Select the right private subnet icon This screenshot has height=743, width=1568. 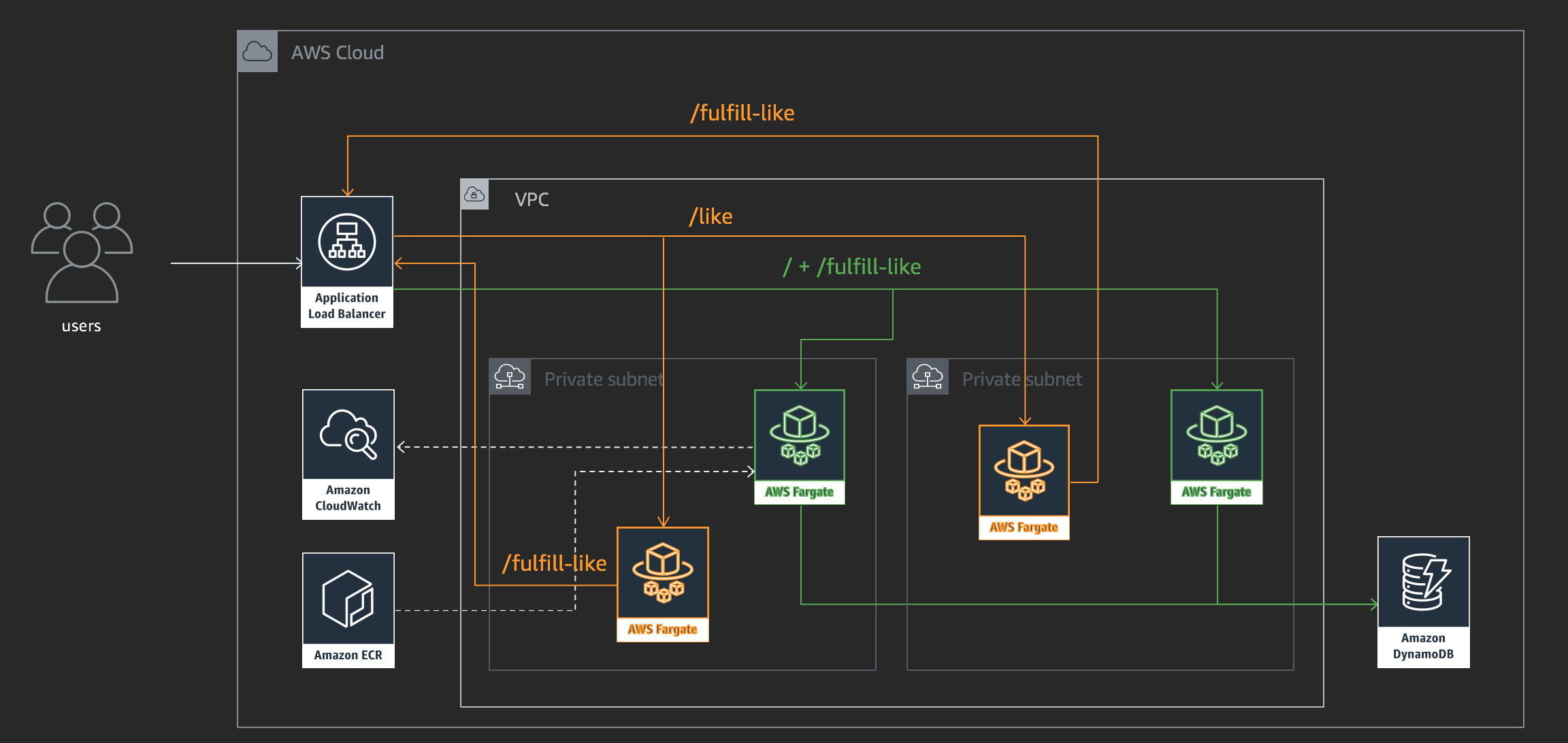point(928,376)
